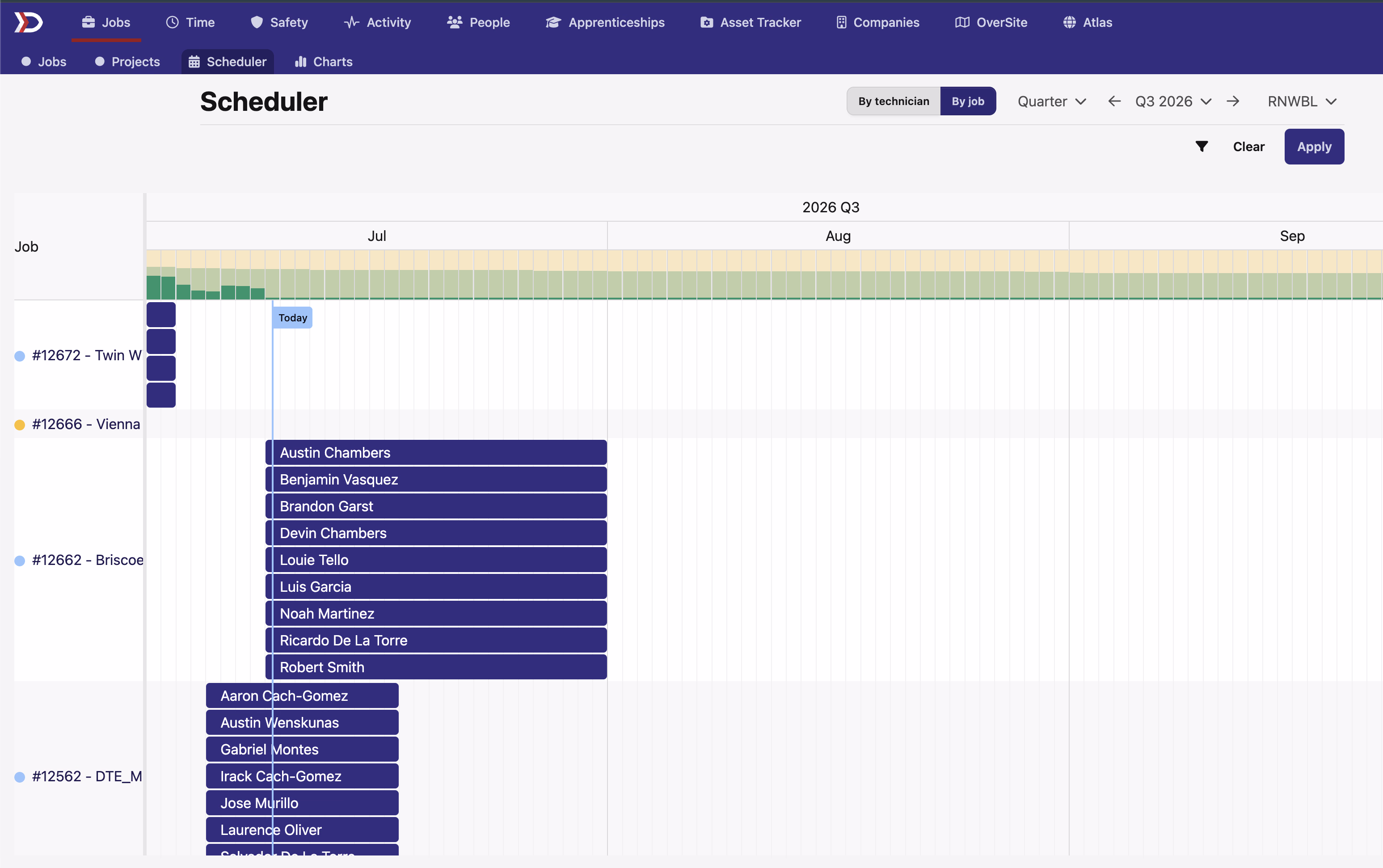Open the Charts sub-tab
Viewport: 1383px width, 868px height.
coord(323,61)
